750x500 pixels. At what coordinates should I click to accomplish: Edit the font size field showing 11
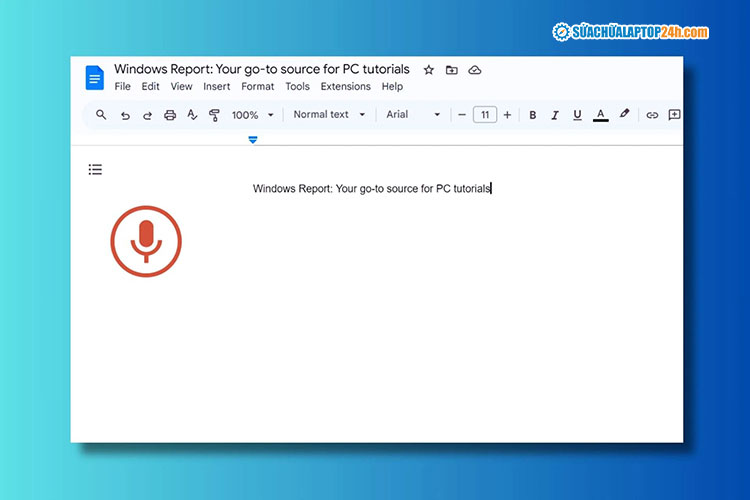point(485,115)
